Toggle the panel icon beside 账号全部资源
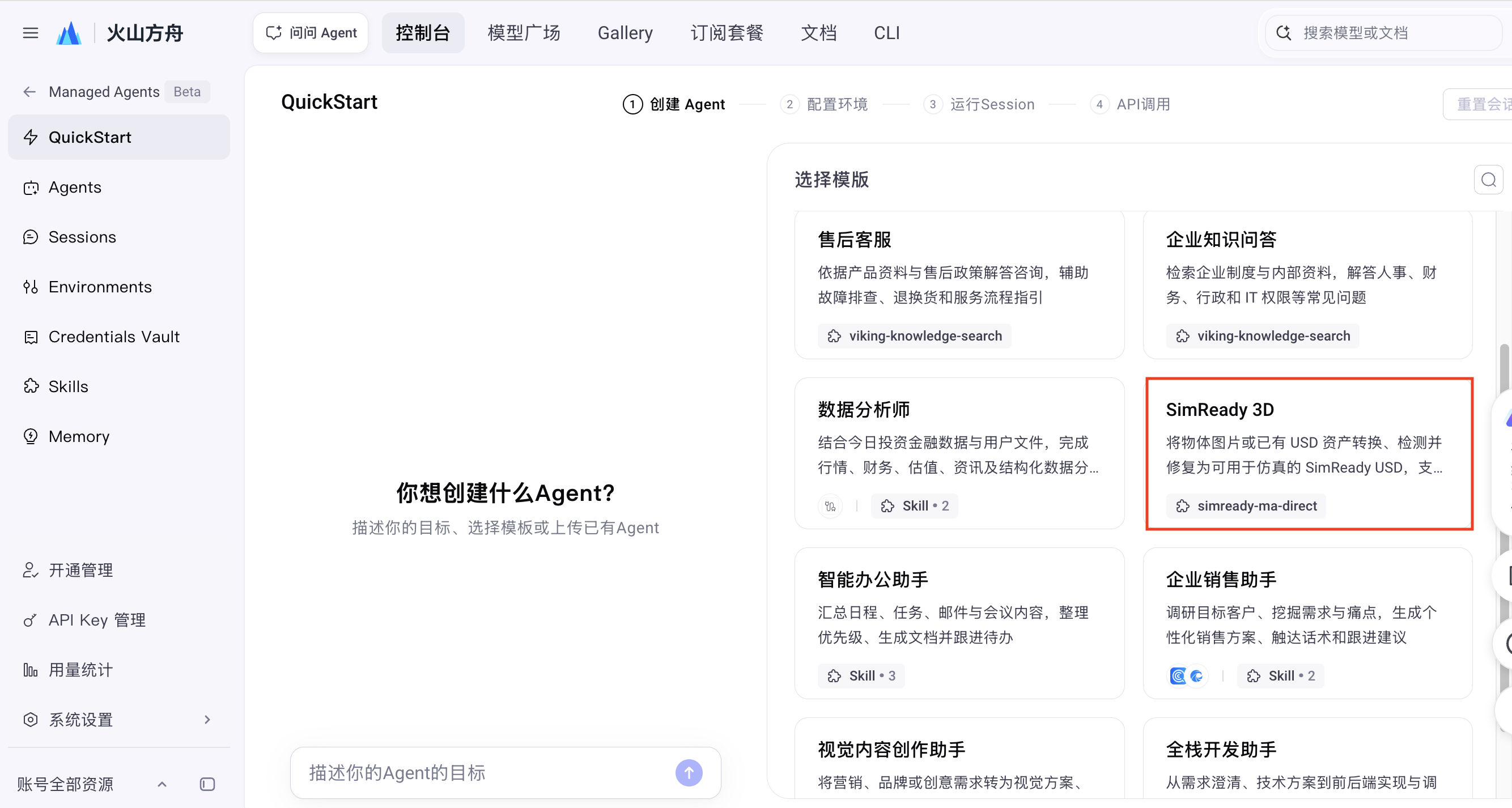 207,785
